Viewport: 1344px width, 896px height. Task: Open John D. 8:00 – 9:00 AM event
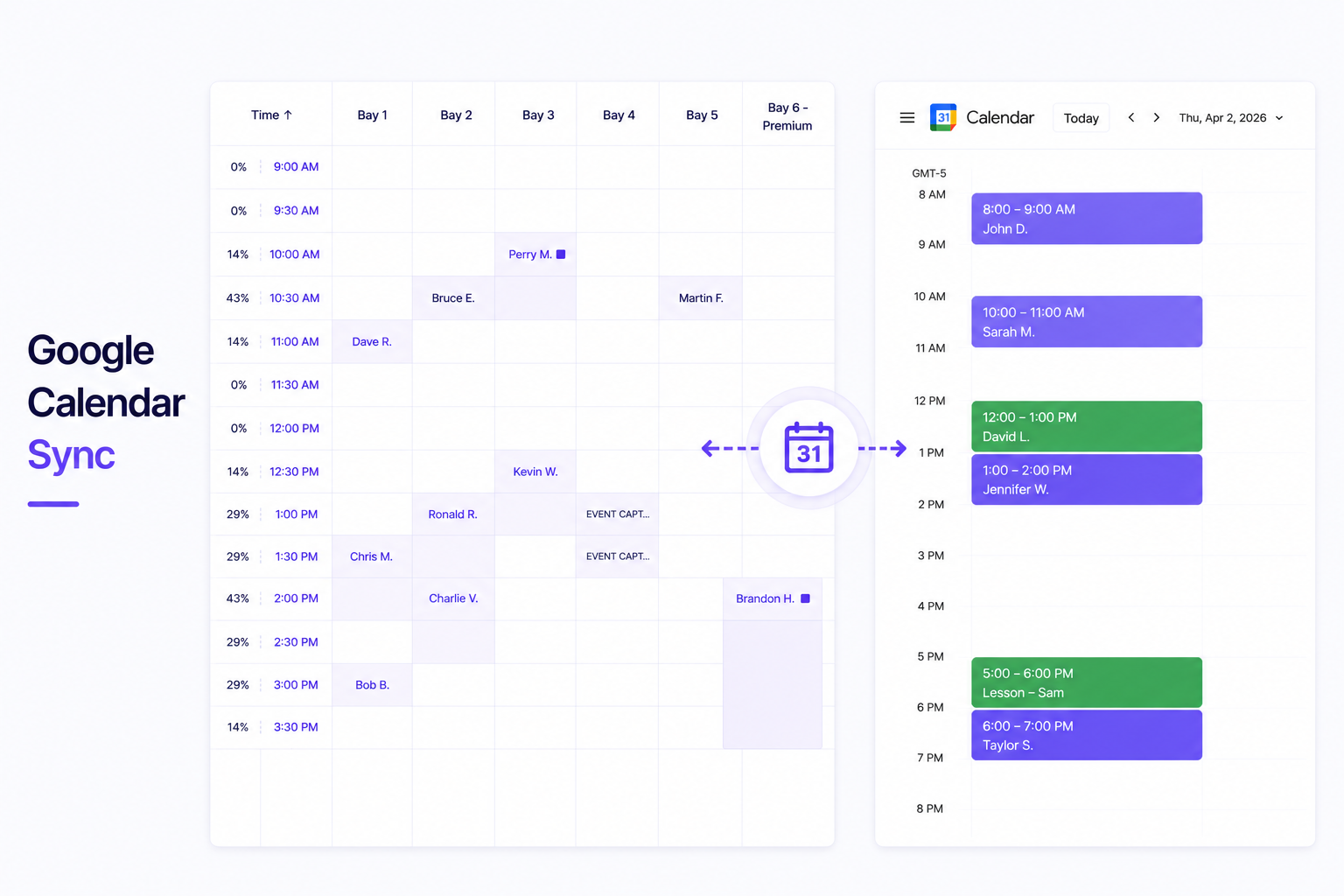(1087, 218)
